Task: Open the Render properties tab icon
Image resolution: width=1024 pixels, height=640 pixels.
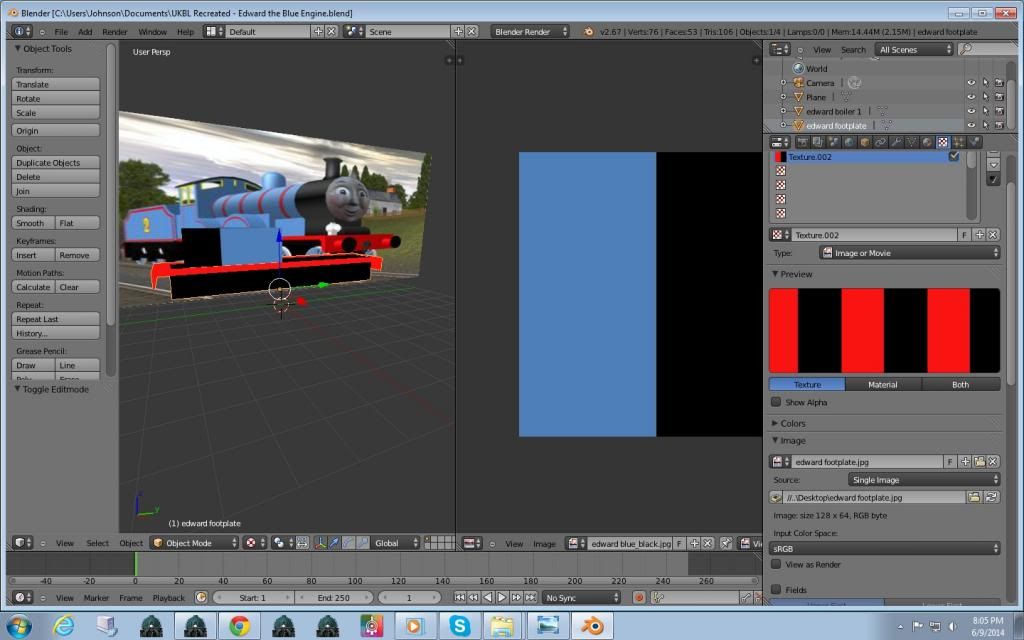Action: (x=803, y=142)
